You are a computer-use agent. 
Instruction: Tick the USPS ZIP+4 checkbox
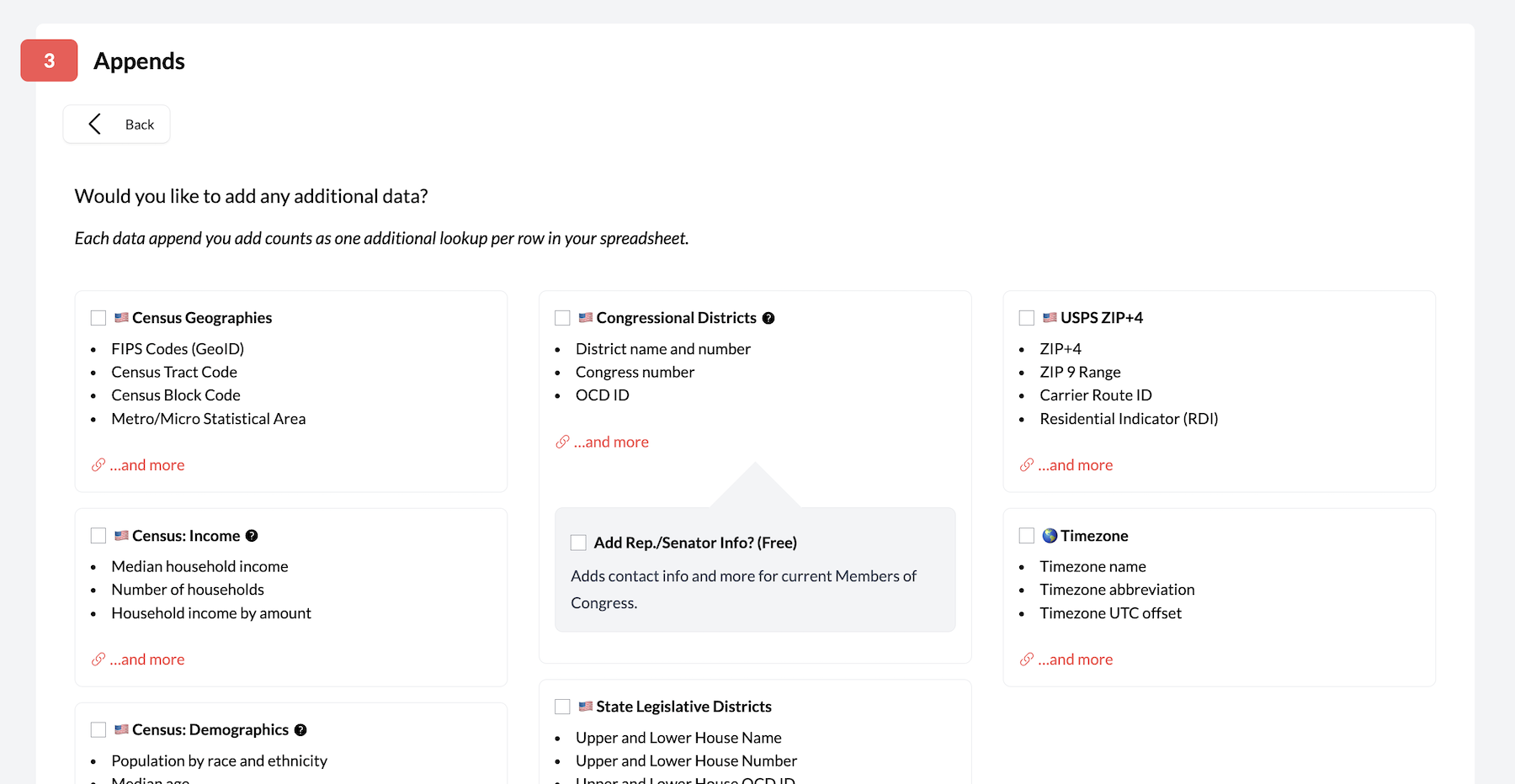pos(1027,318)
